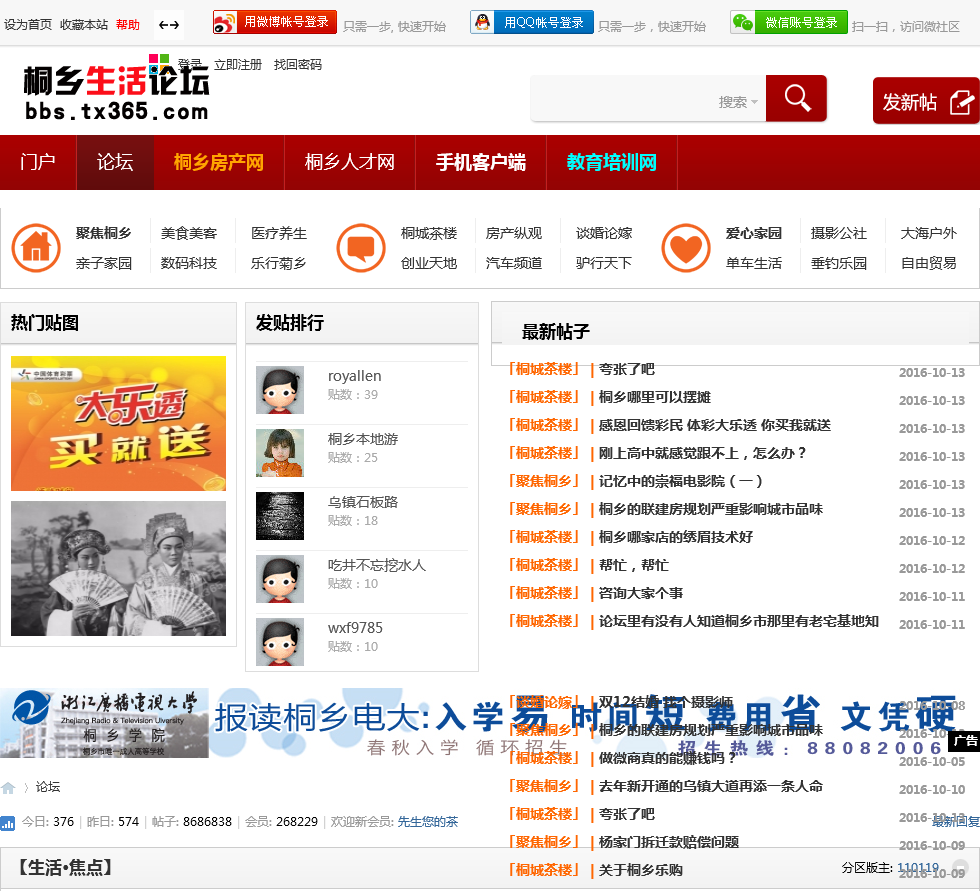Open post 帮忙,帮忙
This screenshot has width=980, height=891.
(x=633, y=565)
